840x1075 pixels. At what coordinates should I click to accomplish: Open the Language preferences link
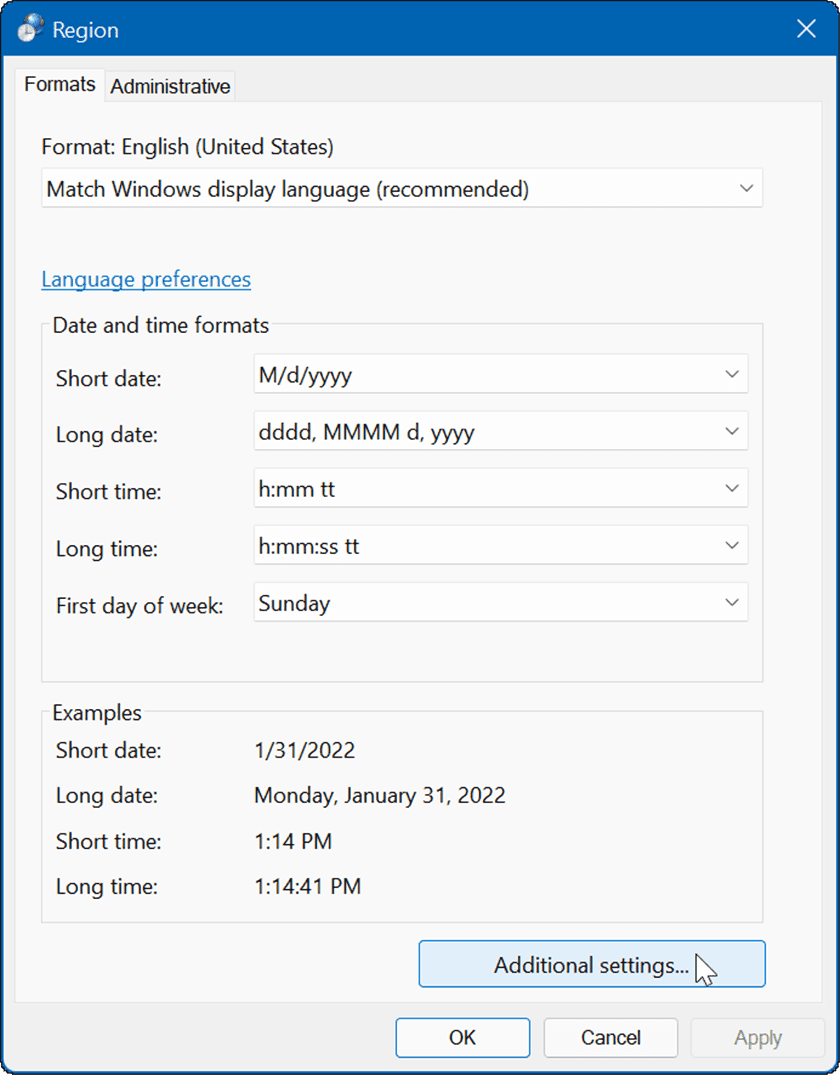146,279
